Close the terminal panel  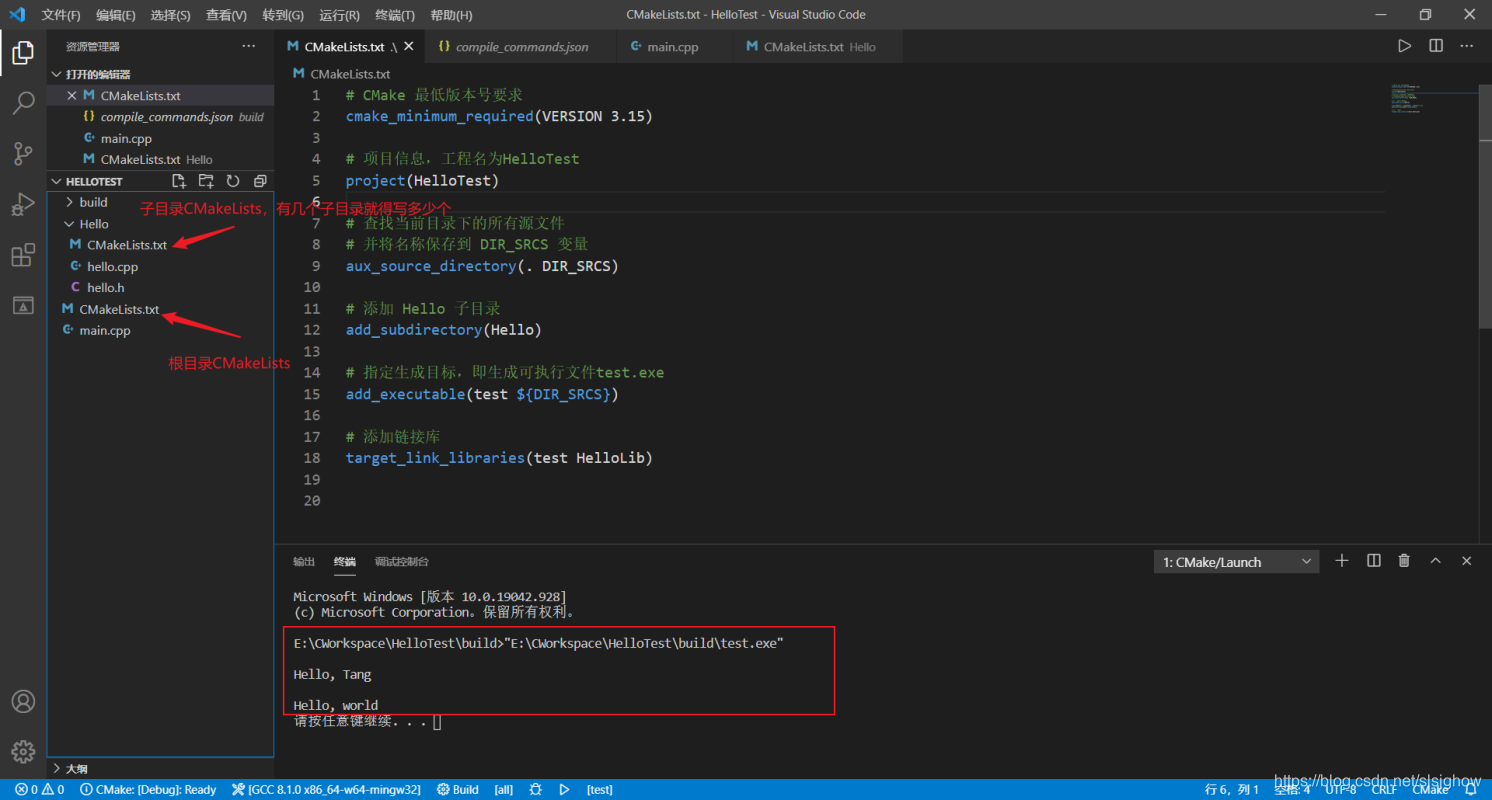pyautogui.click(x=1467, y=561)
